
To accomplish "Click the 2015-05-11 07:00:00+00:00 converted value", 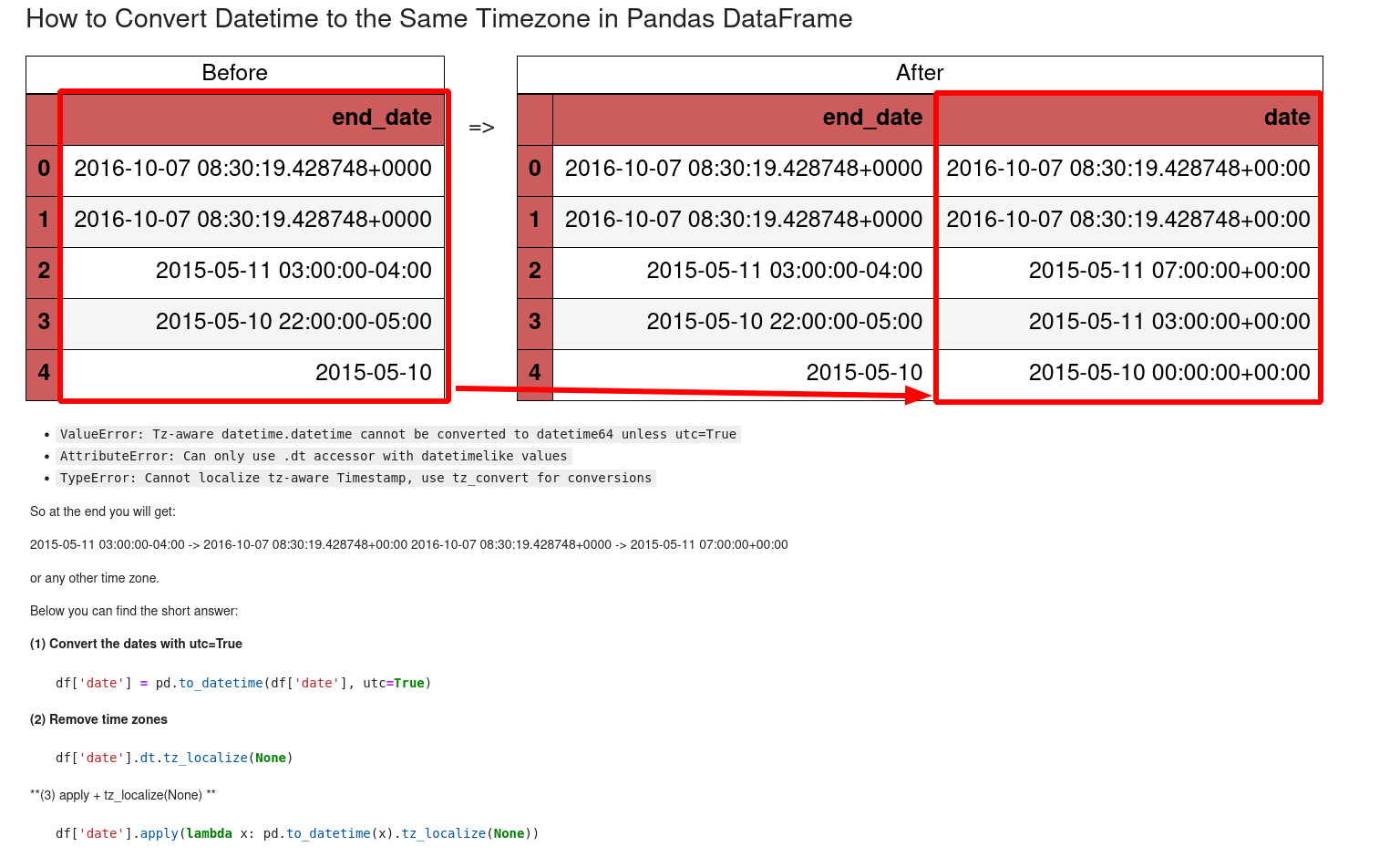I will (x=1169, y=271).
